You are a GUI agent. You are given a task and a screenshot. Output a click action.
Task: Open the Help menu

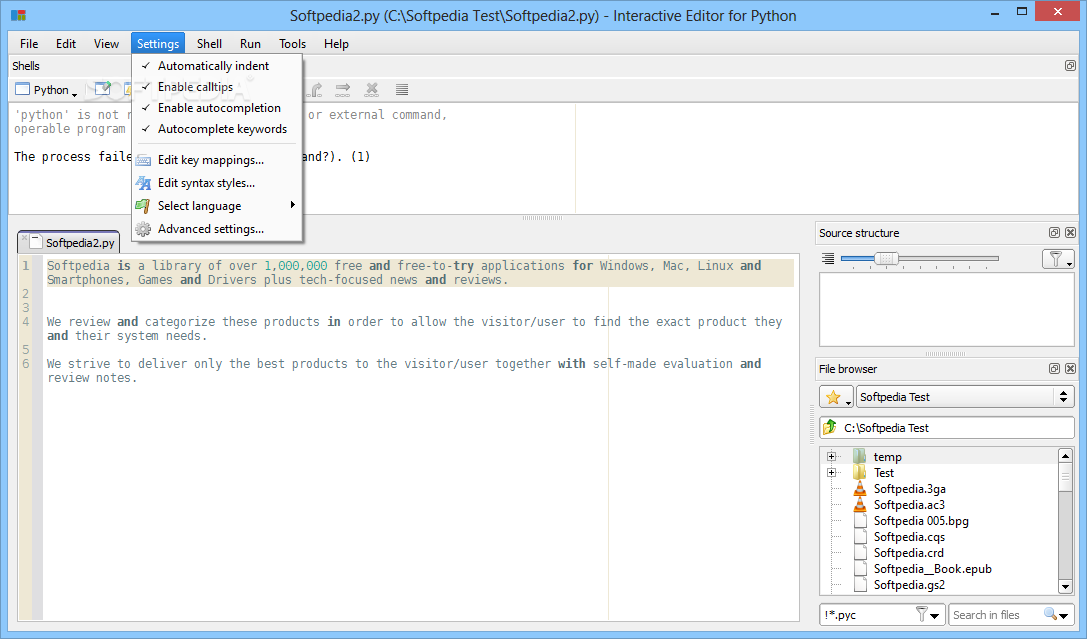(x=336, y=44)
